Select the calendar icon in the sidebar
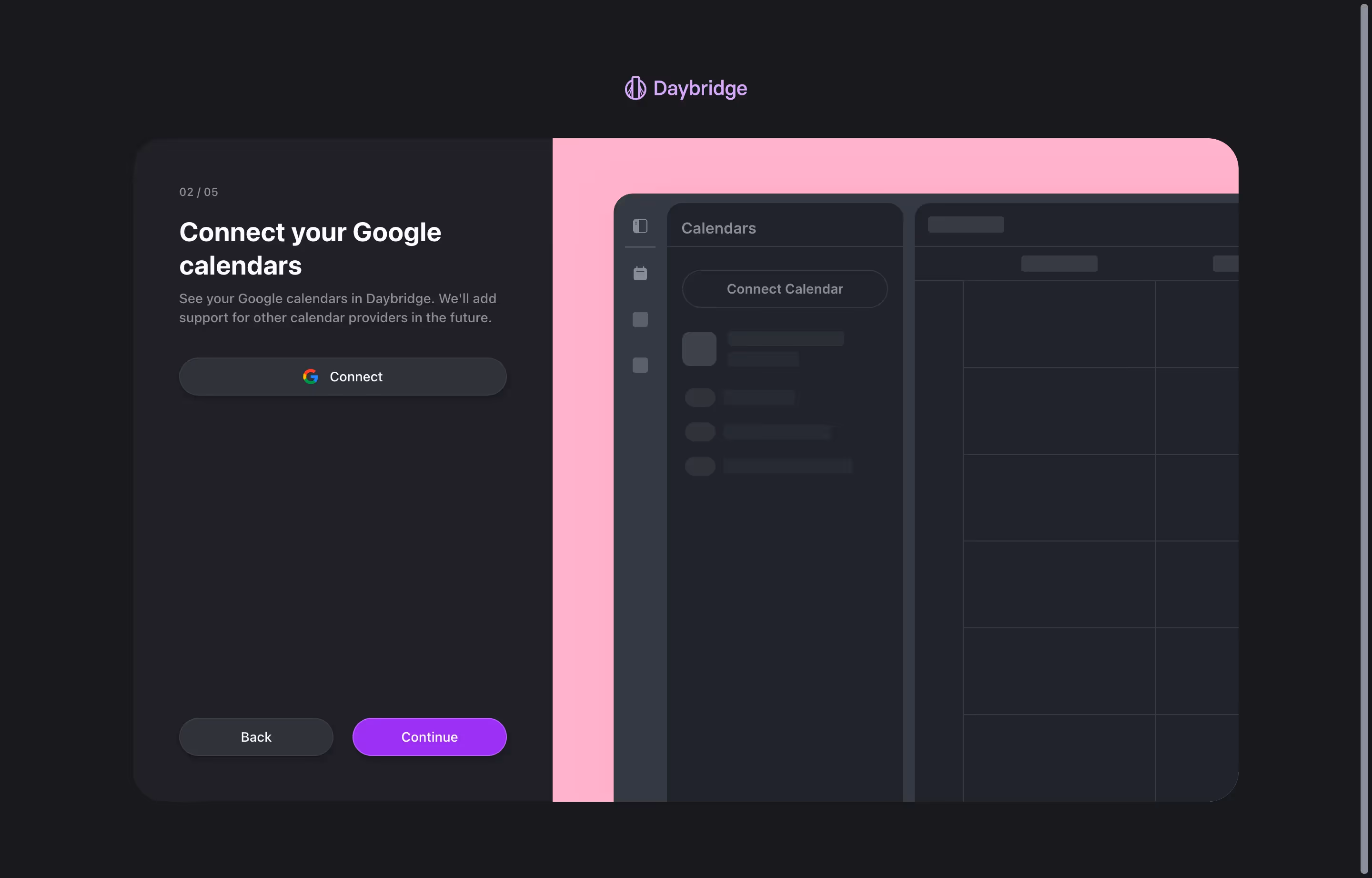Viewport: 1372px width, 878px height. click(640, 273)
